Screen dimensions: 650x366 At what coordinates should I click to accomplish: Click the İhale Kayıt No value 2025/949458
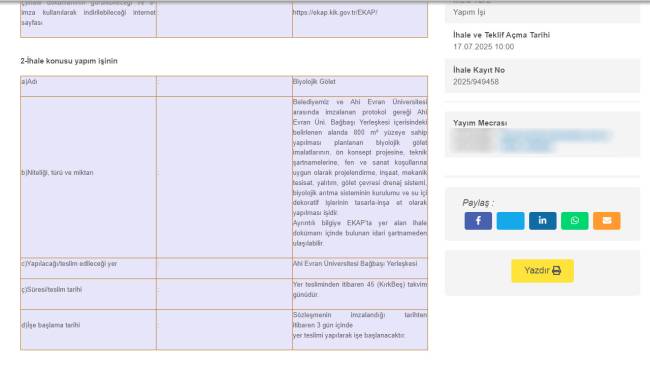point(476,82)
